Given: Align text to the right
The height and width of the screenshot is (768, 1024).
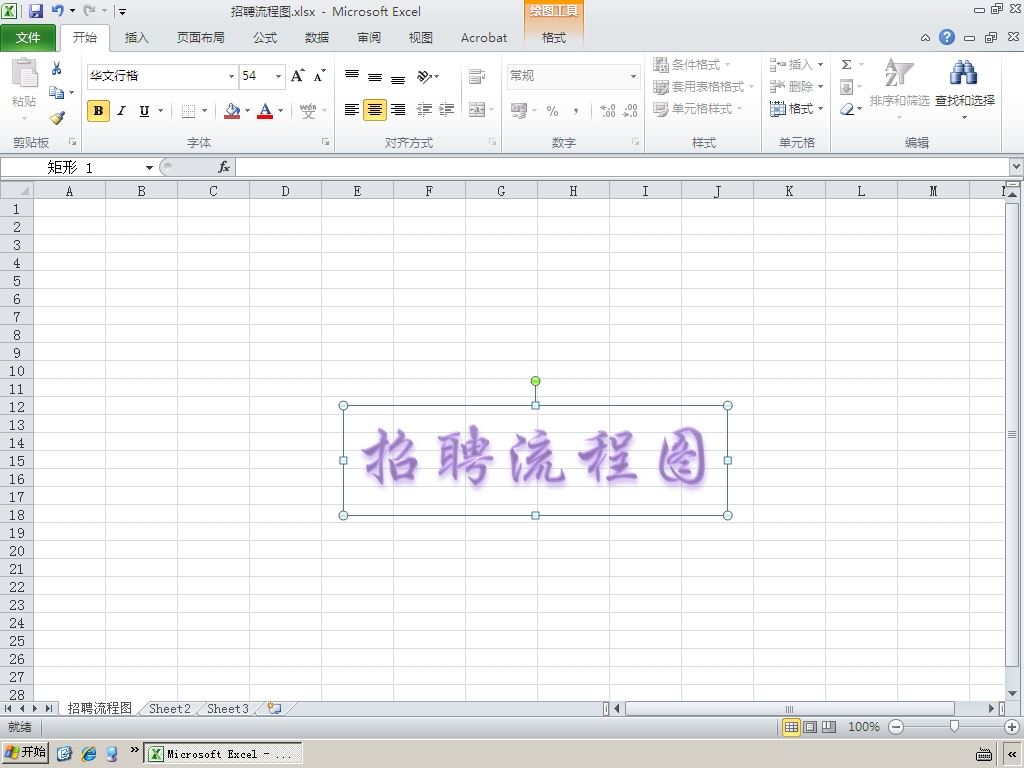Looking at the screenshot, I should coord(398,110).
